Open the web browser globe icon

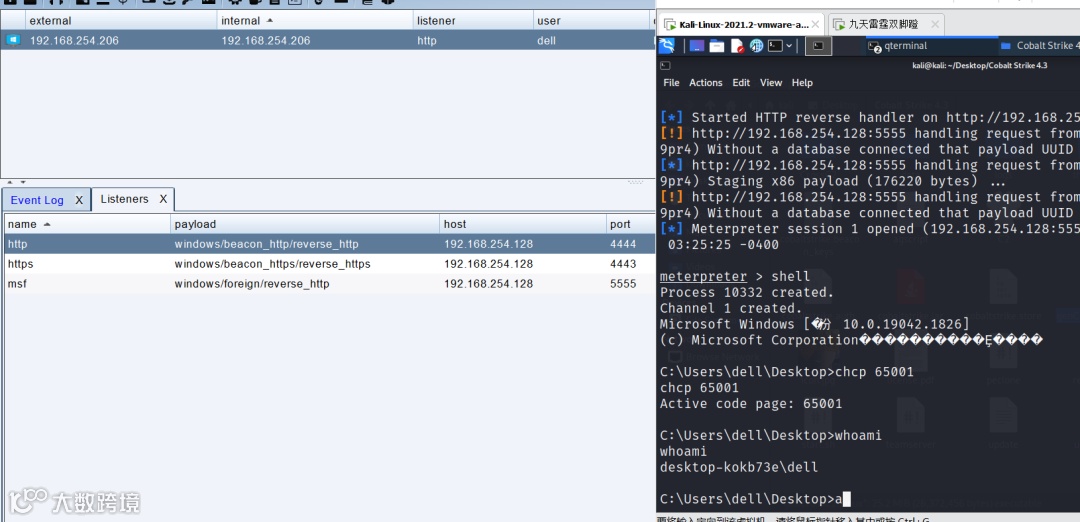(x=756, y=46)
